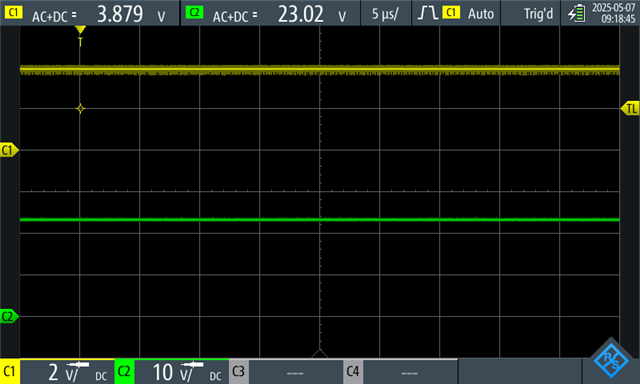Viewport: 640px width, 384px height.
Task: Open the Rohde & Schwarz menu diamond icon
Action: click(x=611, y=360)
